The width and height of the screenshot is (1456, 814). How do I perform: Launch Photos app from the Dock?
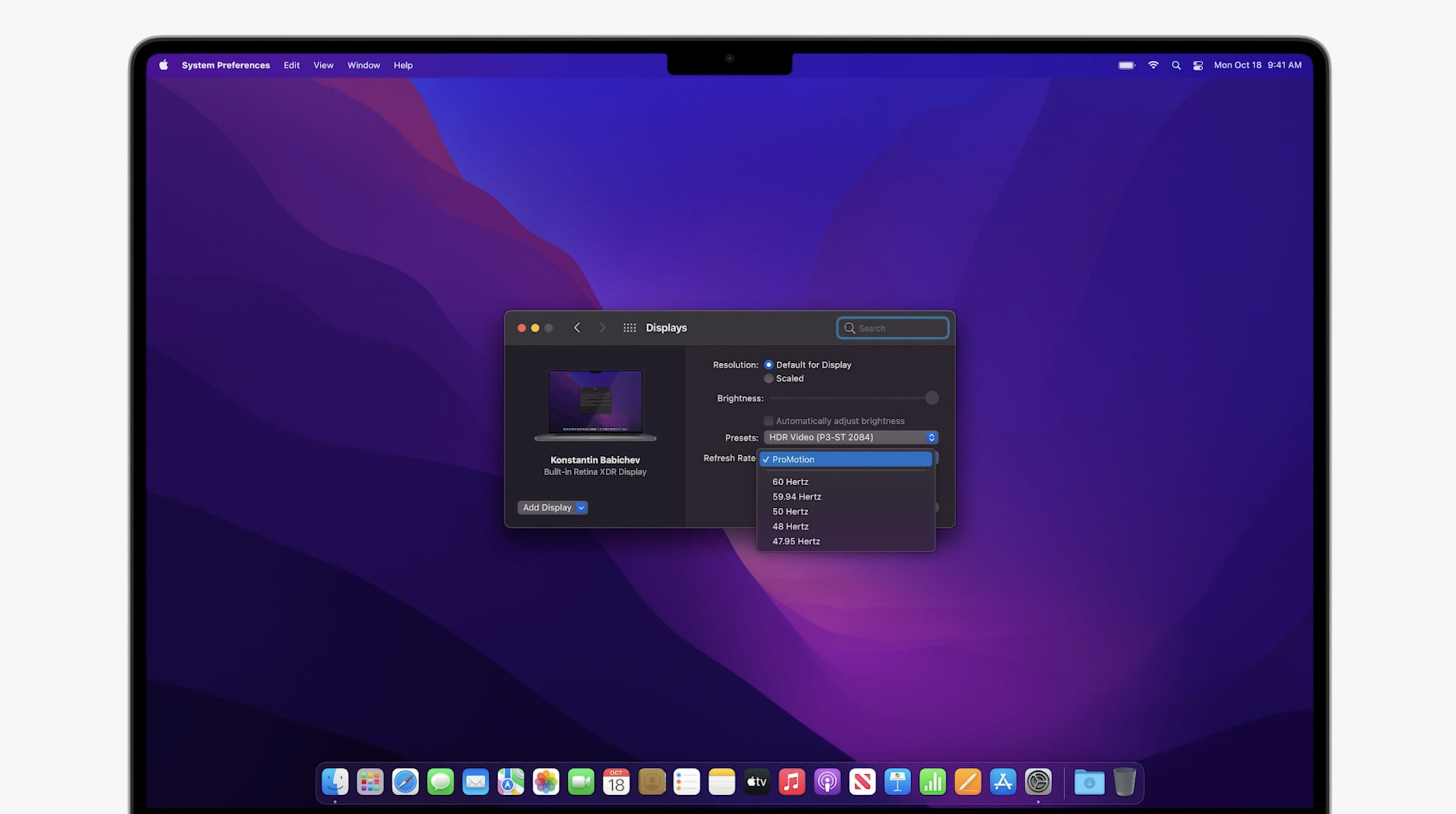point(545,782)
